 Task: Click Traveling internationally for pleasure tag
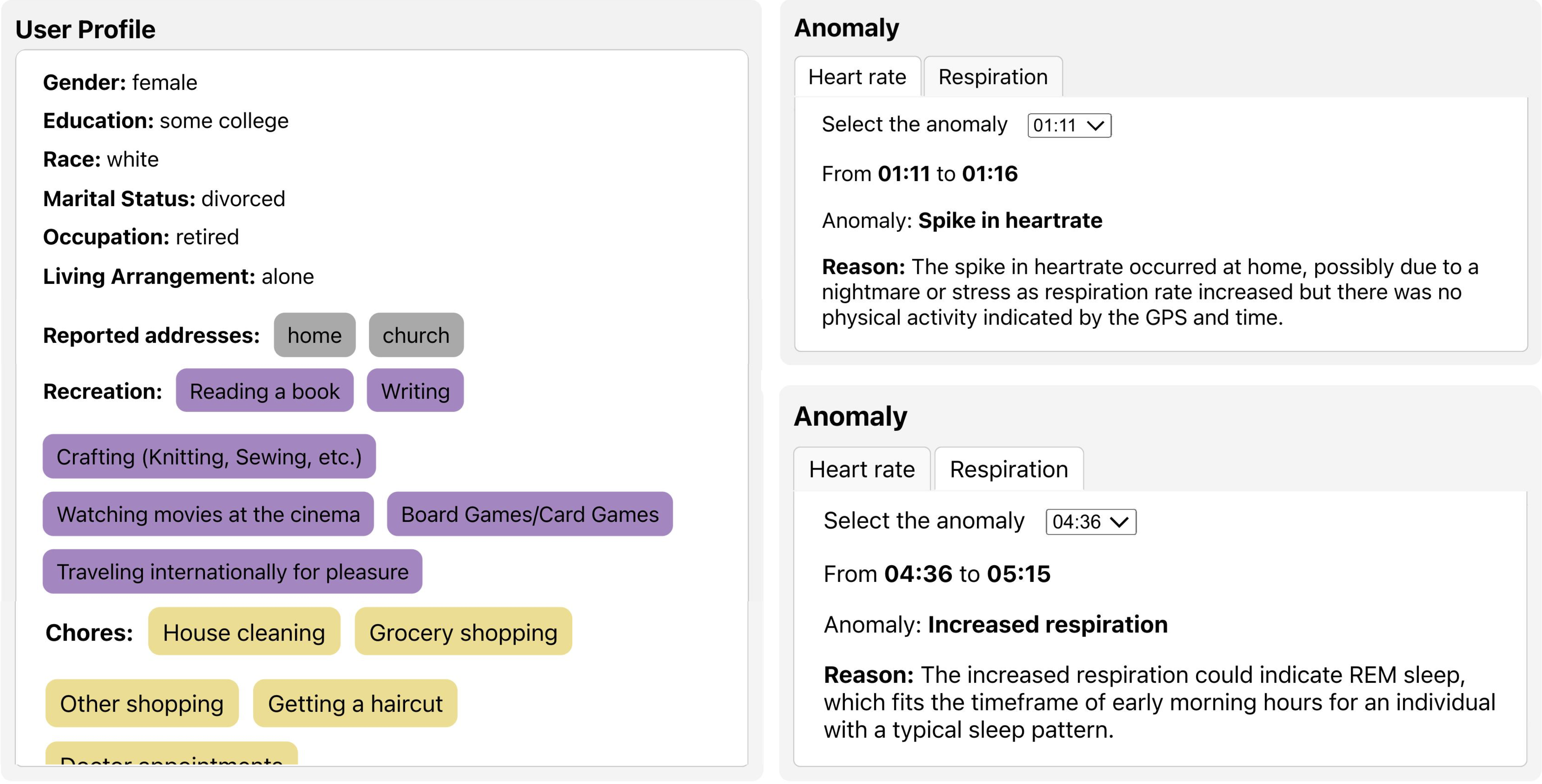[x=232, y=571]
